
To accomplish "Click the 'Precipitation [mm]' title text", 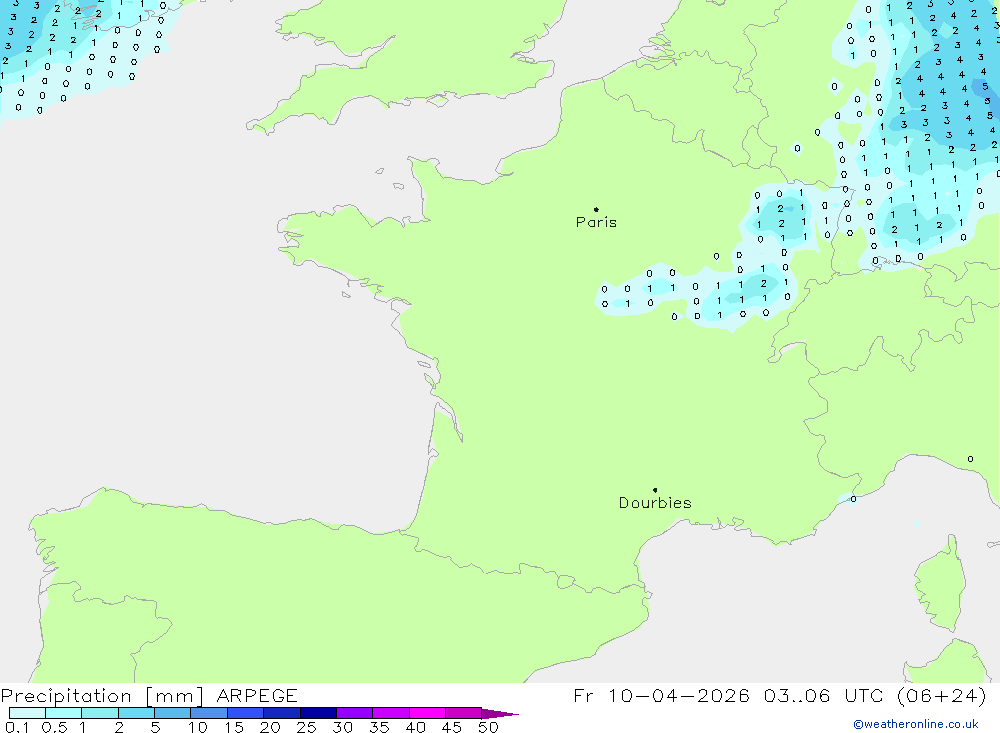I will (x=102, y=696).
